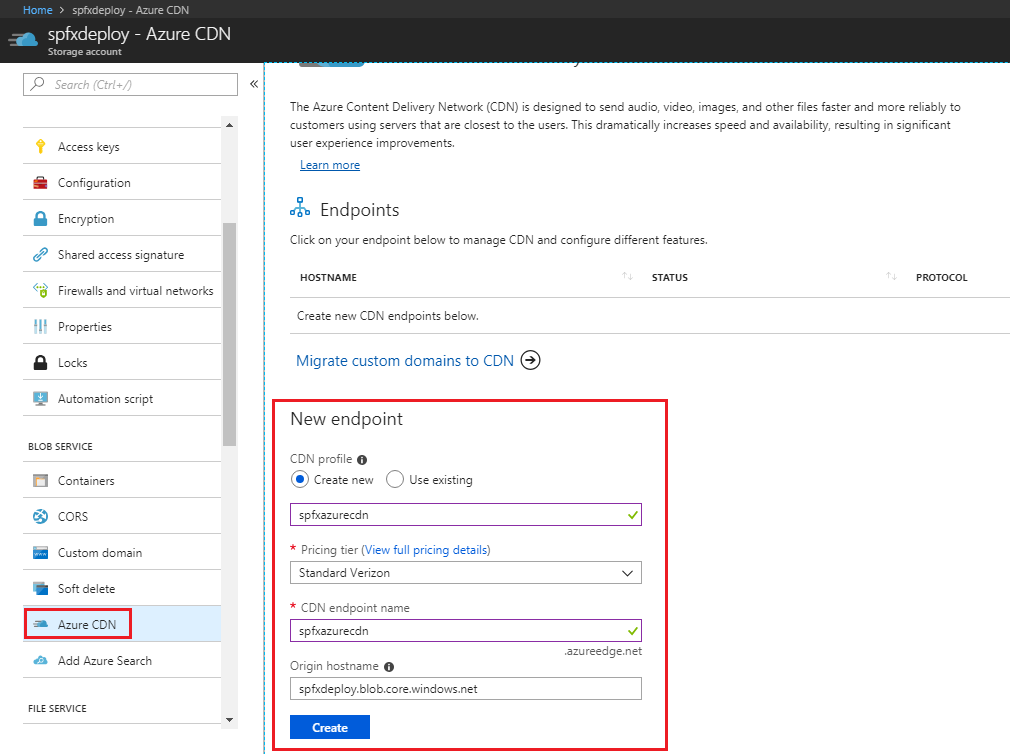Screen dimensions: 1010x754
Task: Open Containers under Blob Service
Action: click(86, 481)
